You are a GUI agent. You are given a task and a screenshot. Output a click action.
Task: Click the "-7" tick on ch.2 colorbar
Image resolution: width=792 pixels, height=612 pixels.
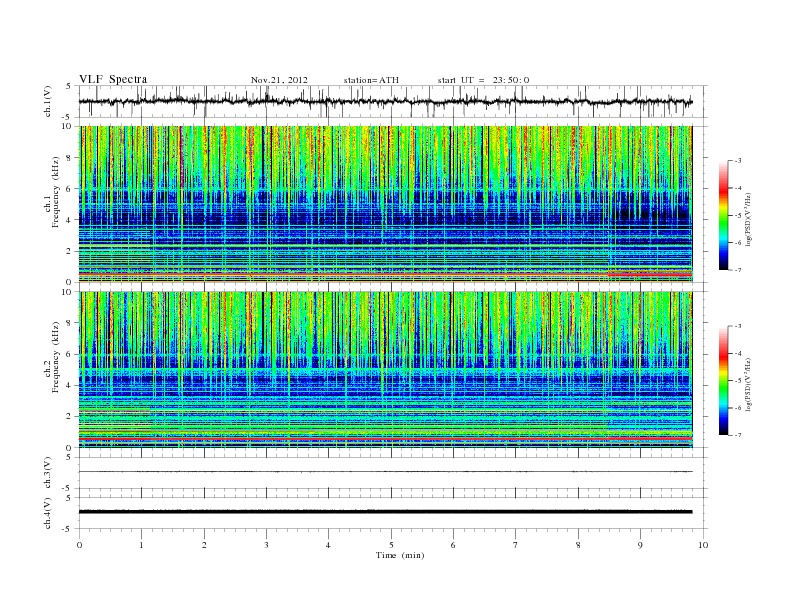tap(737, 435)
